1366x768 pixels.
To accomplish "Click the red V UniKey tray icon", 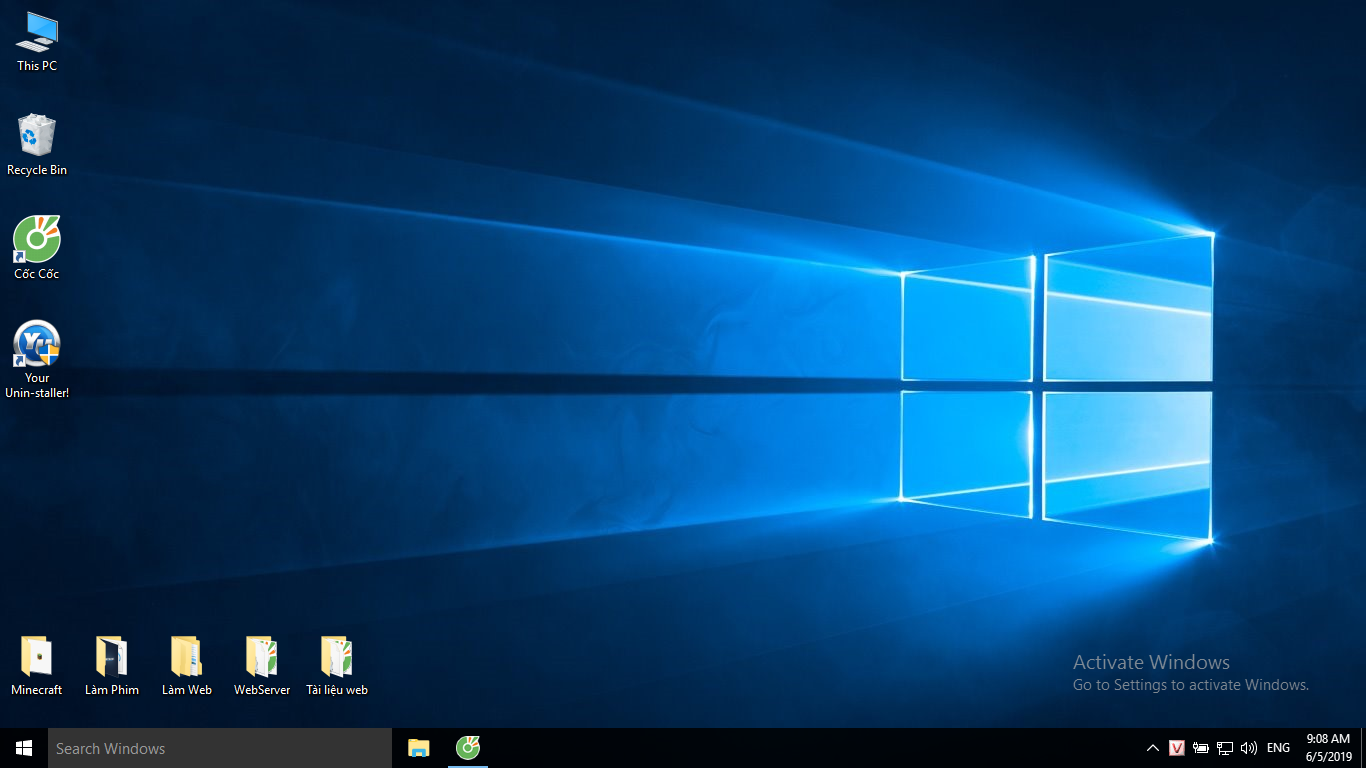I will coord(1177,748).
